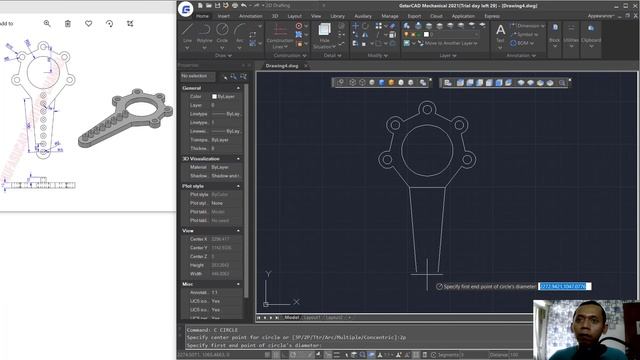This screenshot has width=640, height=360.
Task: Select the Move tool in Modify panel
Action: click(x=356, y=26)
